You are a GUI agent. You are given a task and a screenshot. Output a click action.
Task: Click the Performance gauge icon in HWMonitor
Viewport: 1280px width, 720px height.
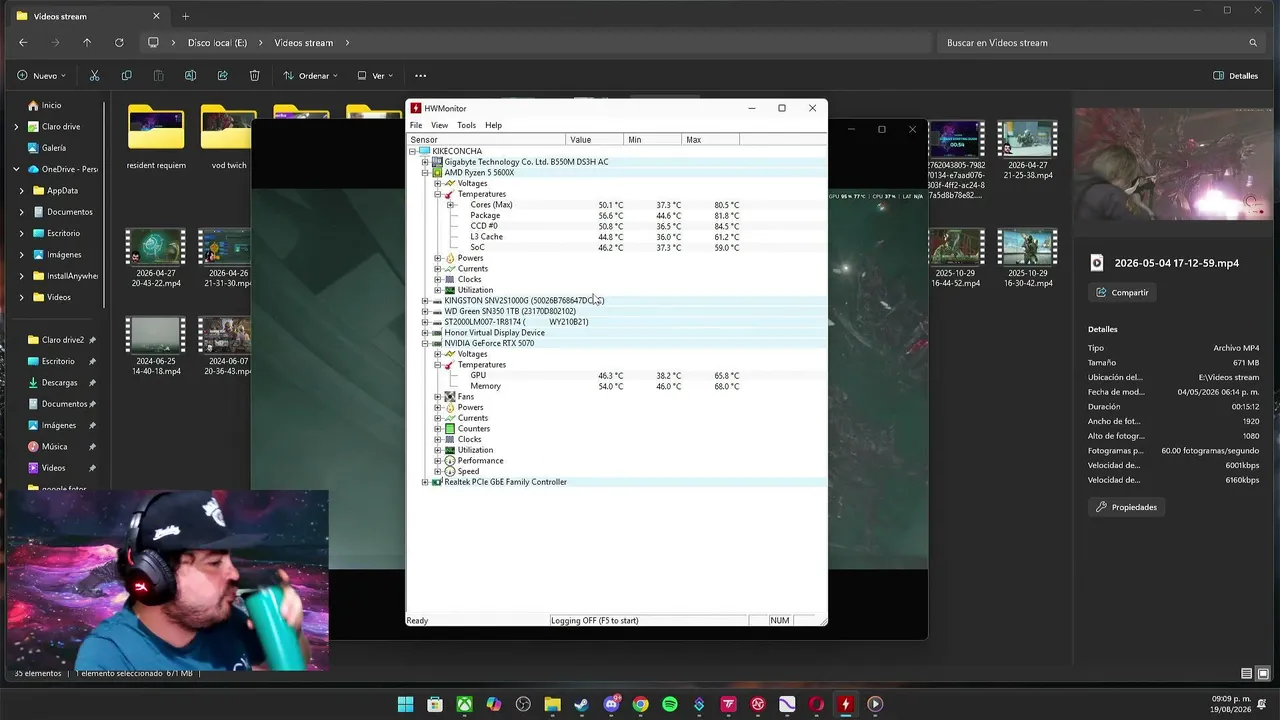coord(450,461)
